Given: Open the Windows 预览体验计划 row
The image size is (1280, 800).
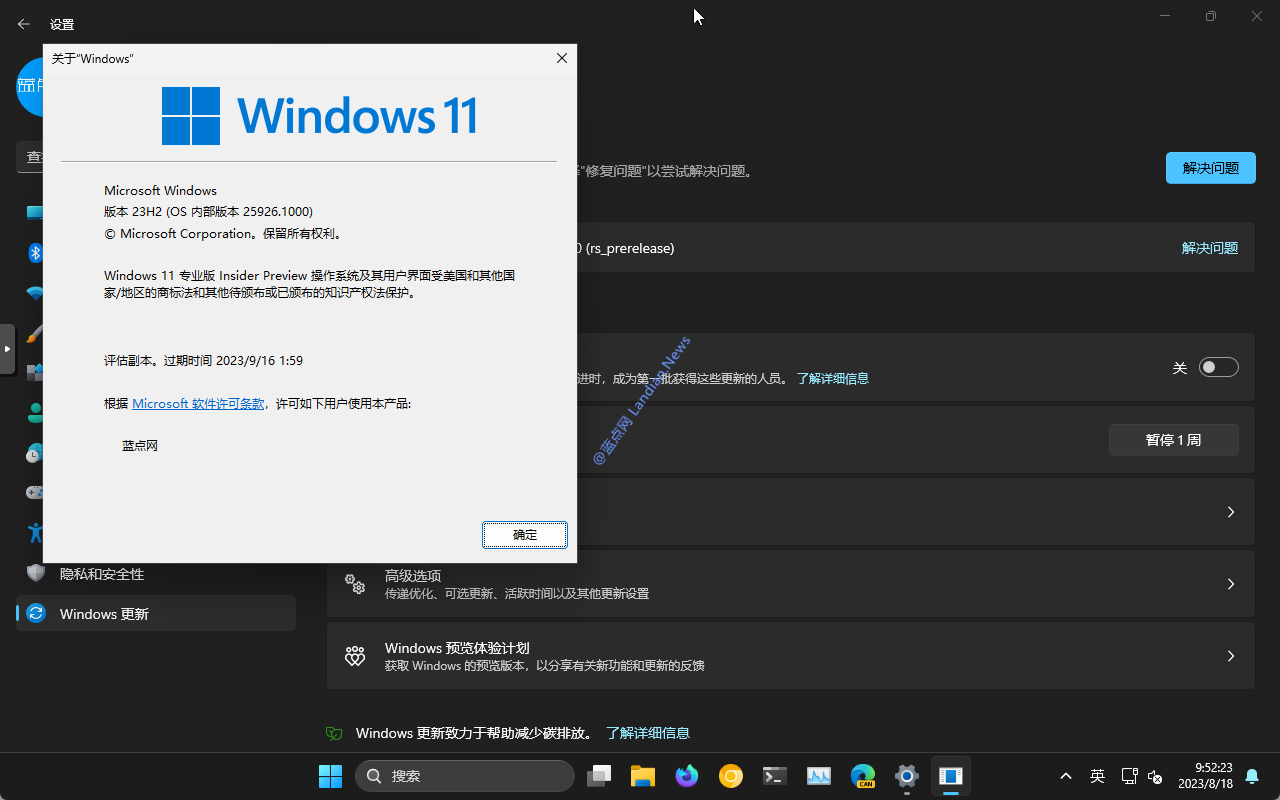Looking at the screenshot, I should (x=790, y=656).
